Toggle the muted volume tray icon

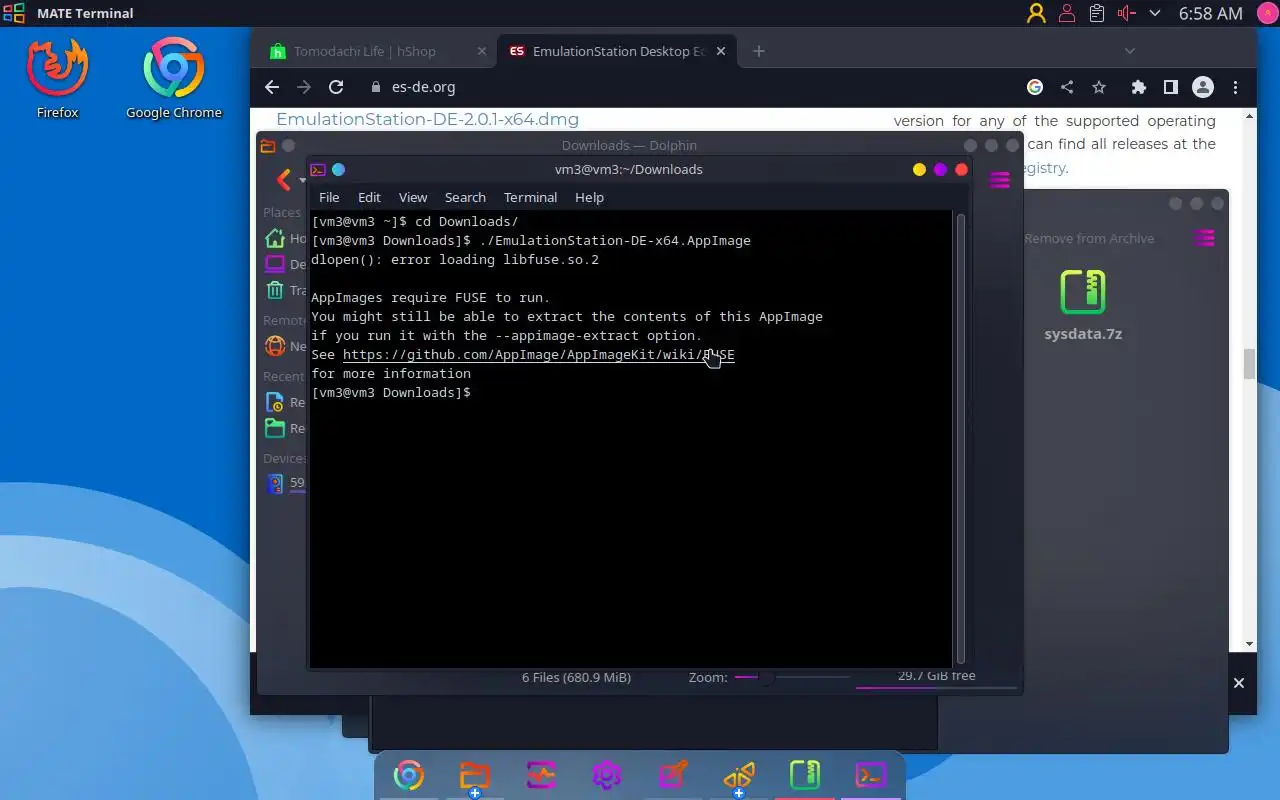pos(1127,13)
